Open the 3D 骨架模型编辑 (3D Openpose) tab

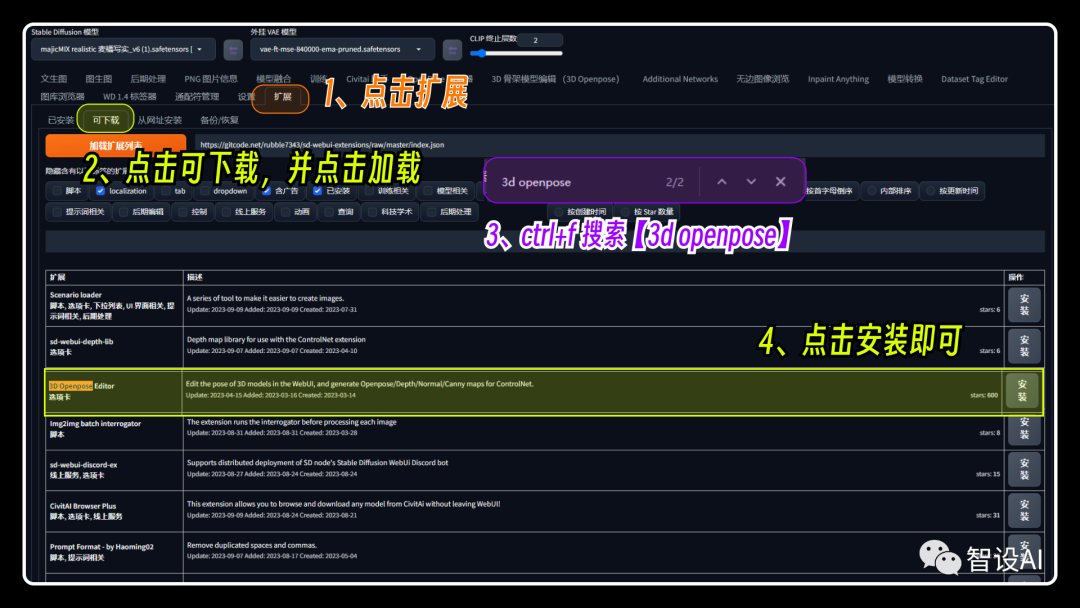pos(555,79)
